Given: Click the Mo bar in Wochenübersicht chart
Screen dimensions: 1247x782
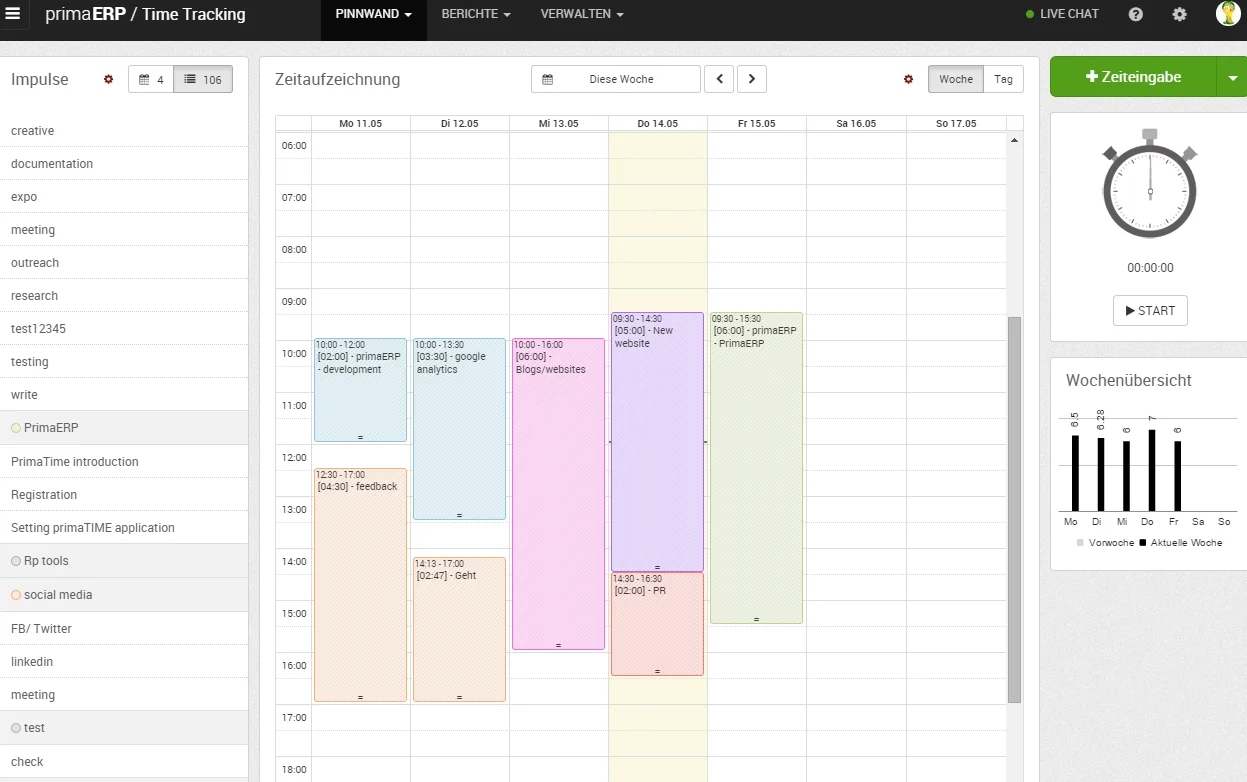Looking at the screenshot, I should pyautogui.click(x=1075, y=473).
